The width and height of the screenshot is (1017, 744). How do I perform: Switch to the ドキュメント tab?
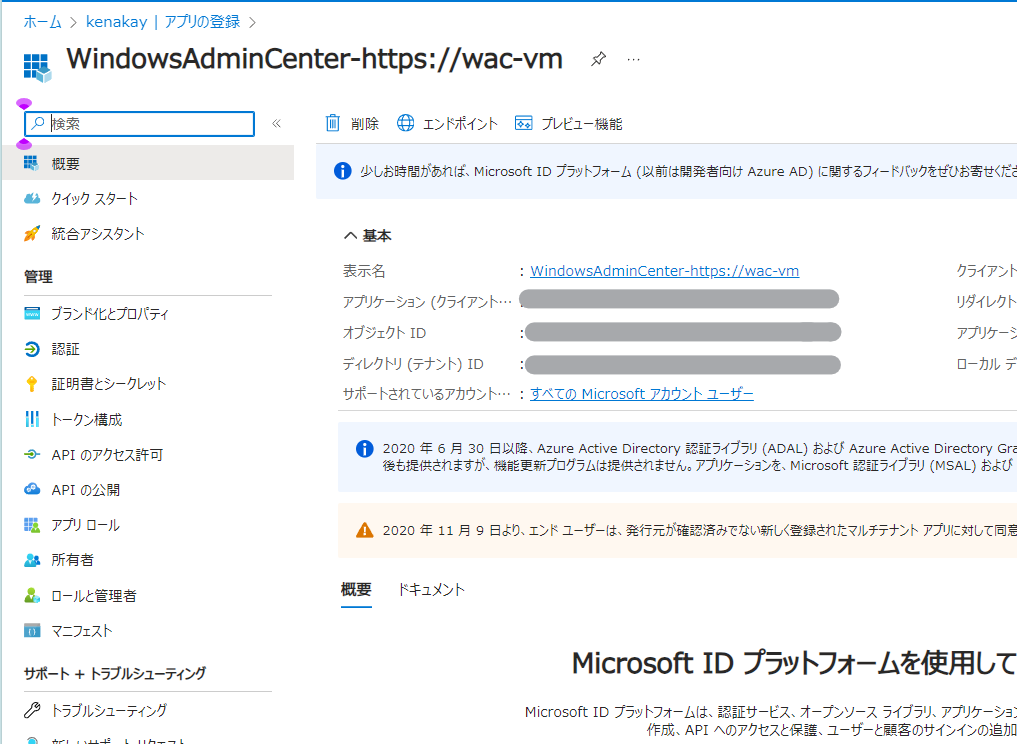click(431, 590)
